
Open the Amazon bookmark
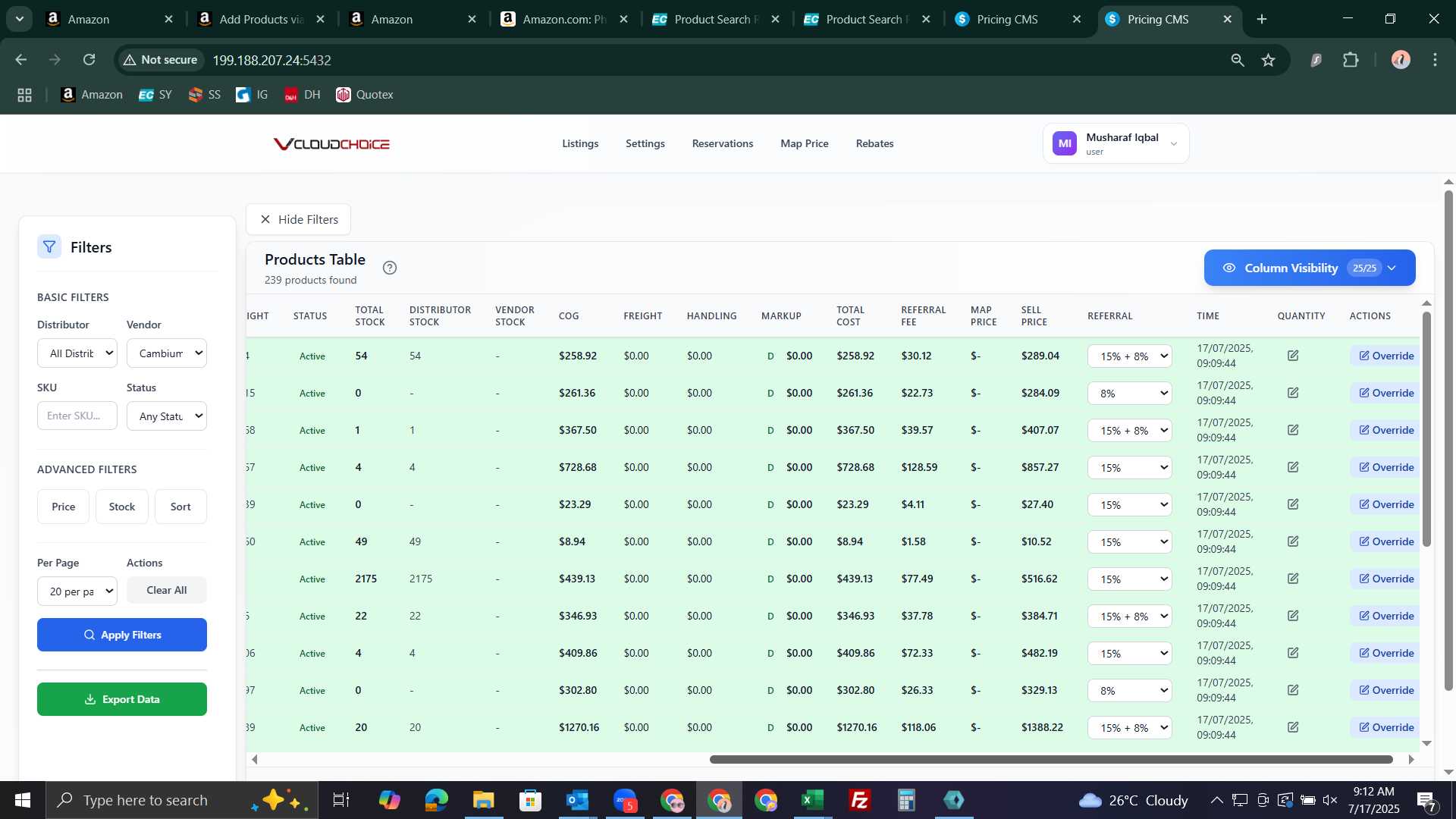(x=92, y=95)
